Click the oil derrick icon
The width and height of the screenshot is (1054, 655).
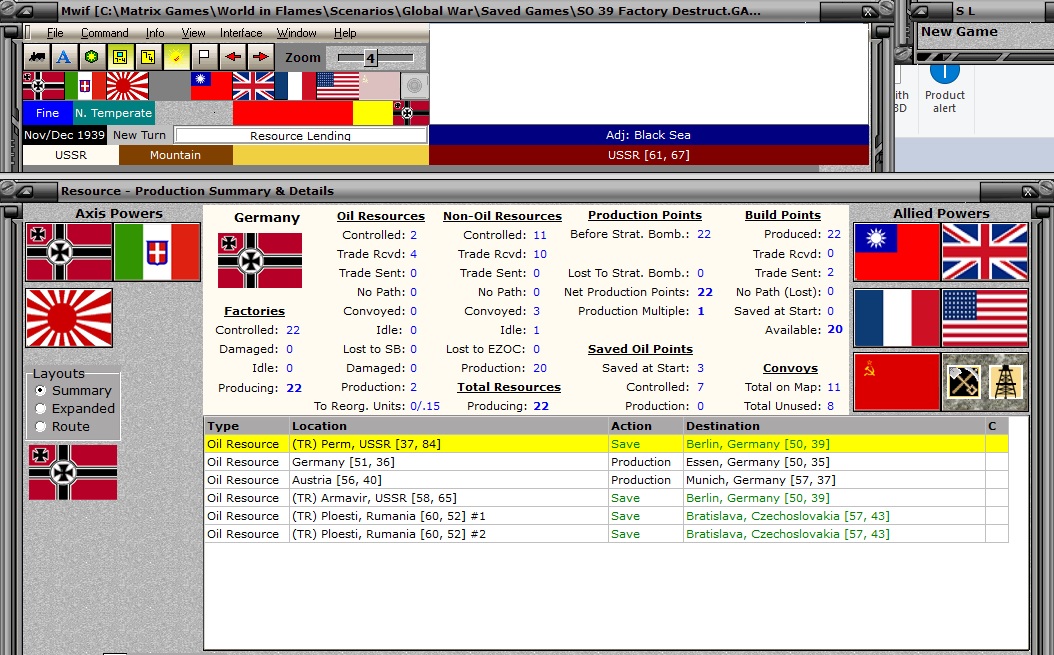1006,382
